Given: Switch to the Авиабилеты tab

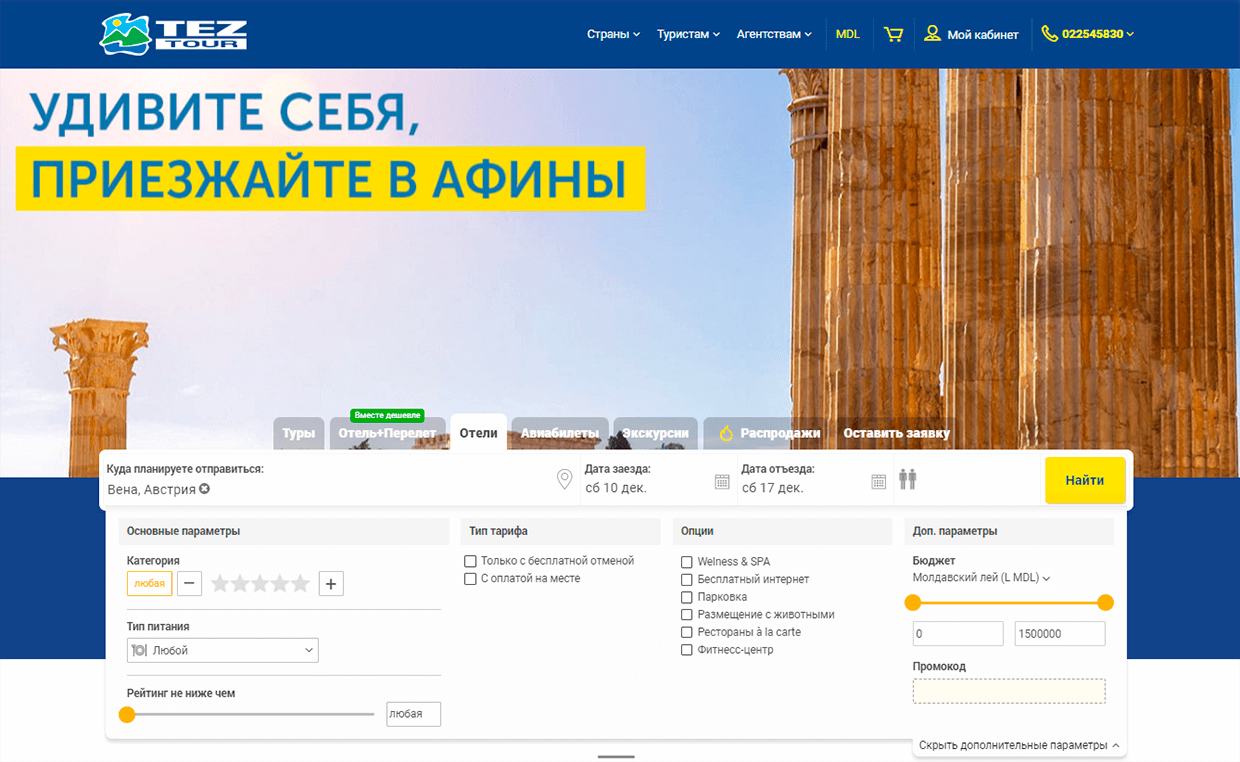Looking at the screenshot, I should coord(560,433).
